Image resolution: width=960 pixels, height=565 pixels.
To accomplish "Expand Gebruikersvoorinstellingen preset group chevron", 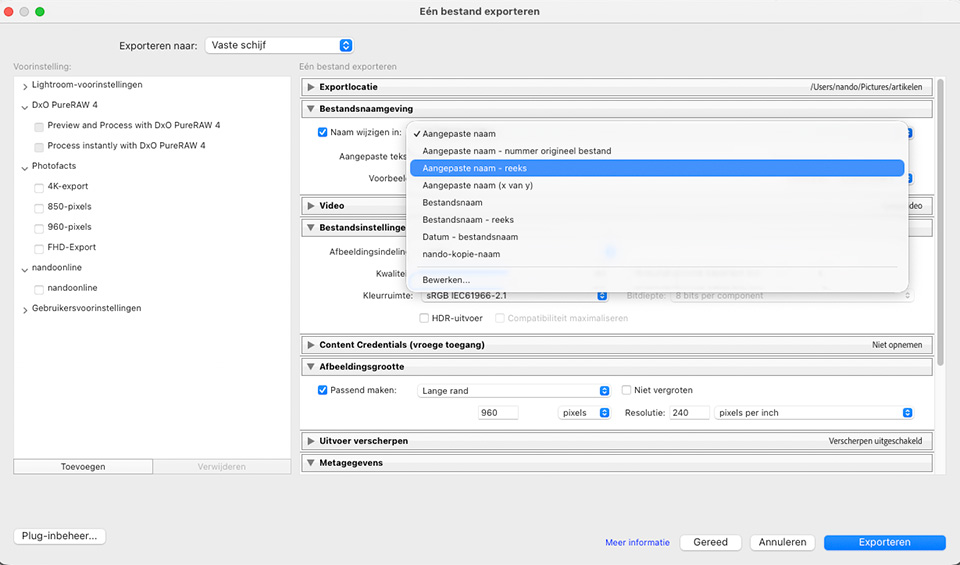I will coord(25,309).
